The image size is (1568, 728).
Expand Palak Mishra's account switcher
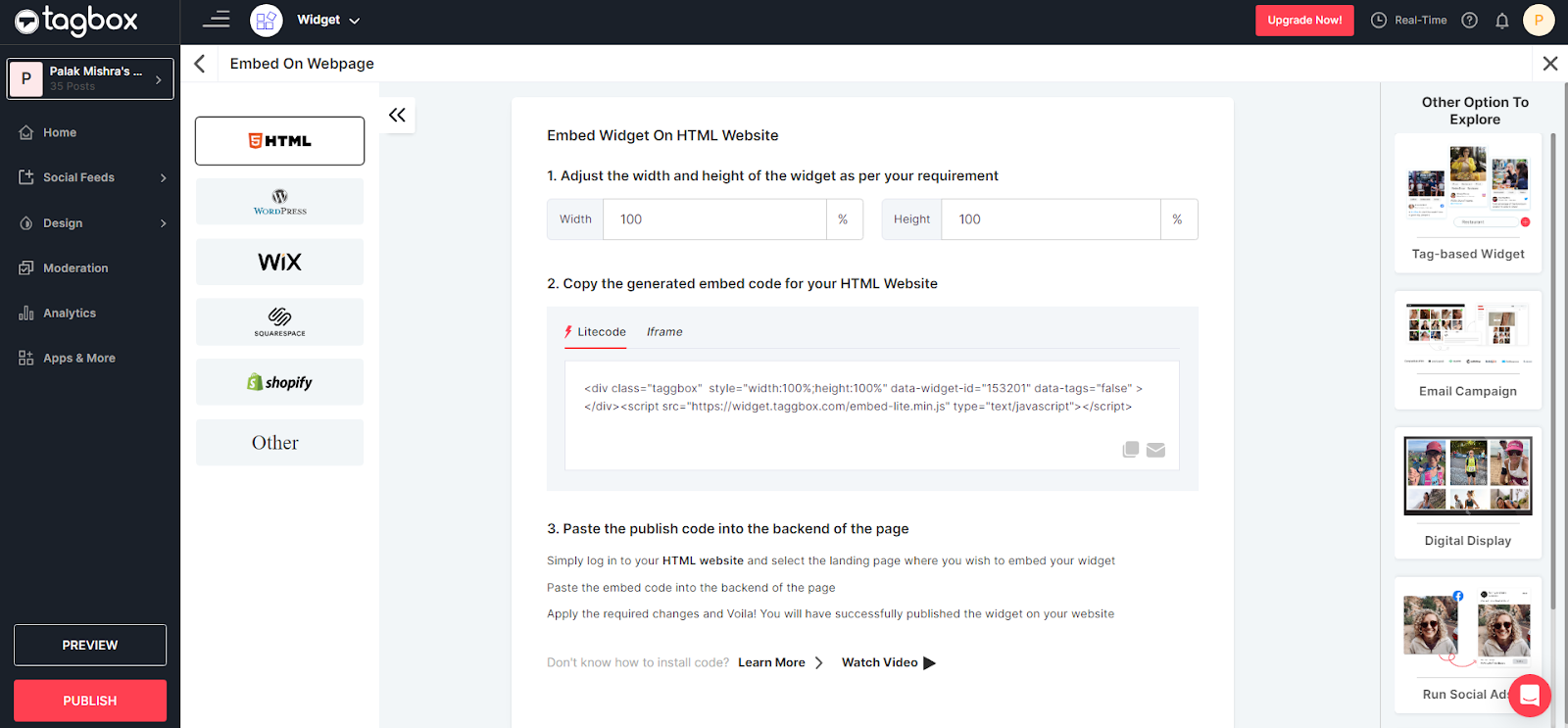(90, 78)
